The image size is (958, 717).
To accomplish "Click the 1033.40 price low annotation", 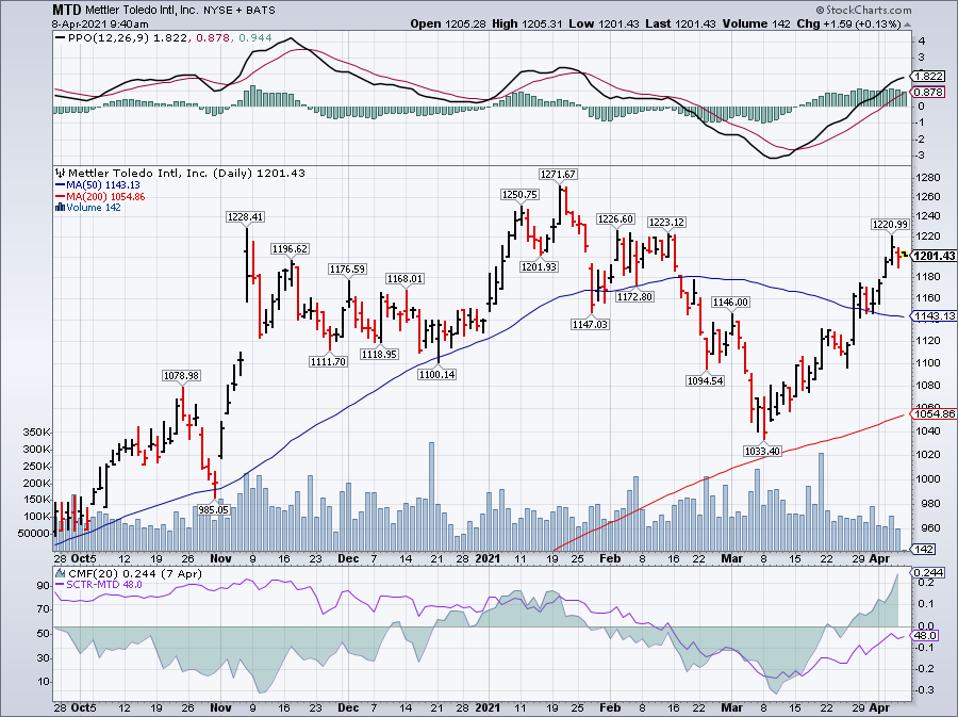I will [x=762, y=451].
